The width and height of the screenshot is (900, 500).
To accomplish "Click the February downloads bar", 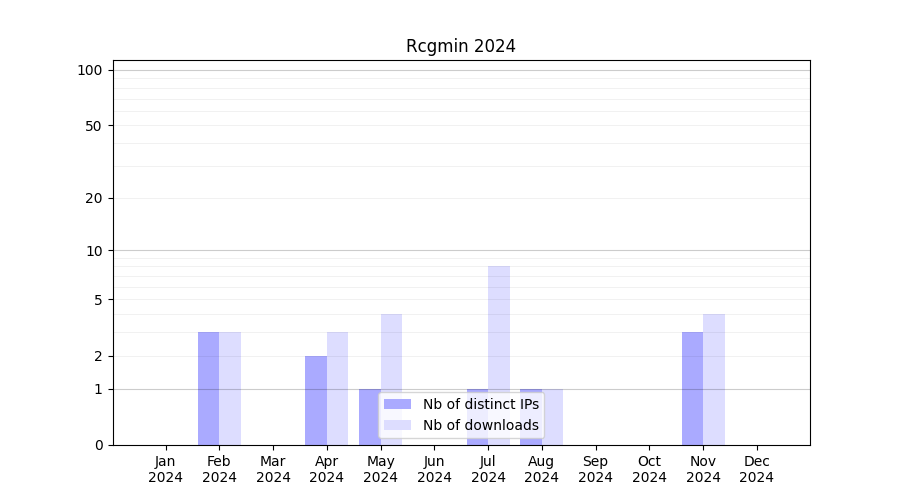I will coord(230,388).
